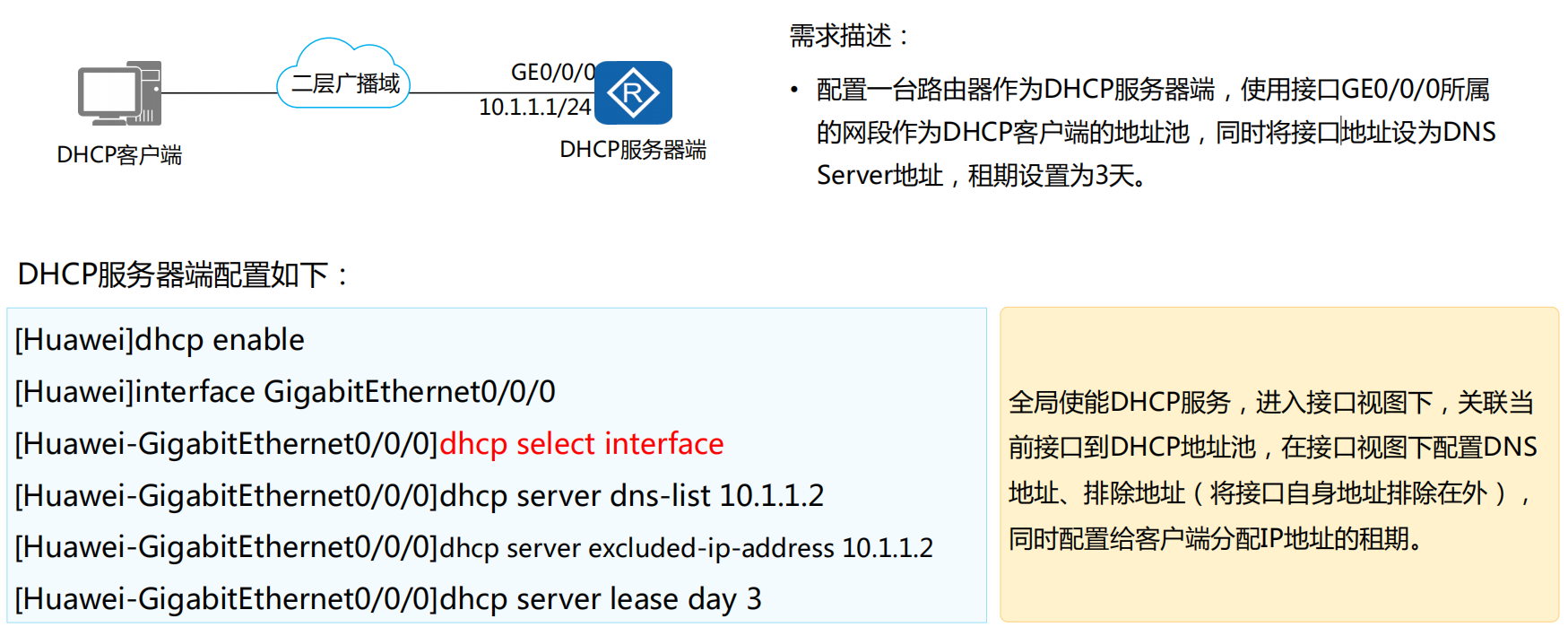Click the "dhcp server dns-list 10.1.1.2" command
The height and width of the screenshot is (636, 1568).
point(631,495)
